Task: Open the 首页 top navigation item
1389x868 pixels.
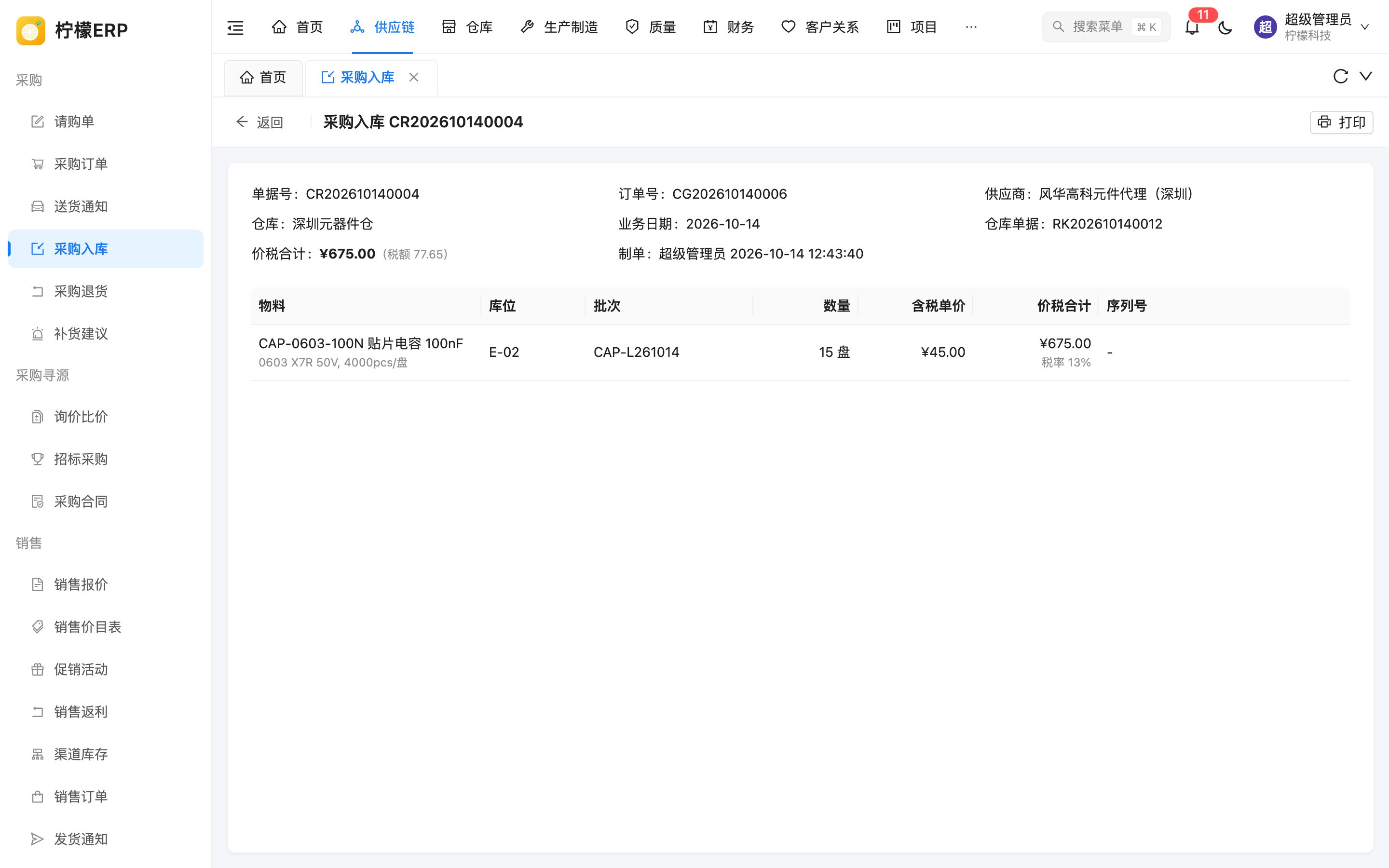Action: 297,27
